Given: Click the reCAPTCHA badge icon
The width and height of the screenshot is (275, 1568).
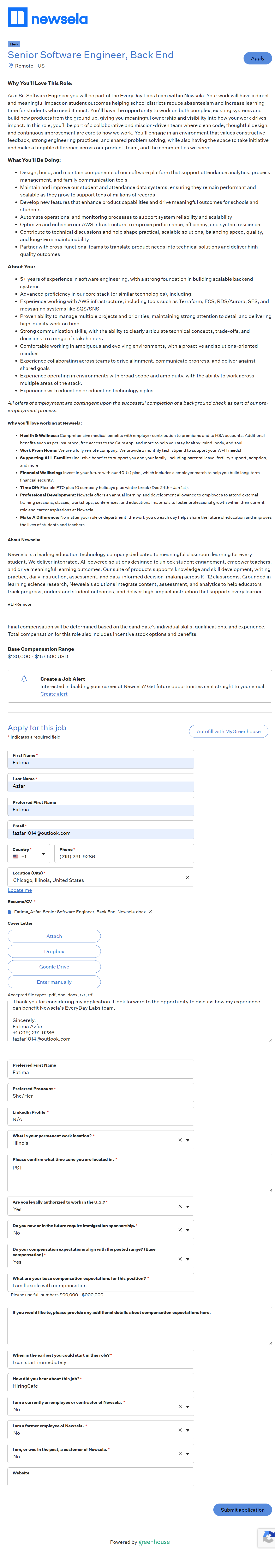Looking at the screenshot, I should [x=267, y=1538].
